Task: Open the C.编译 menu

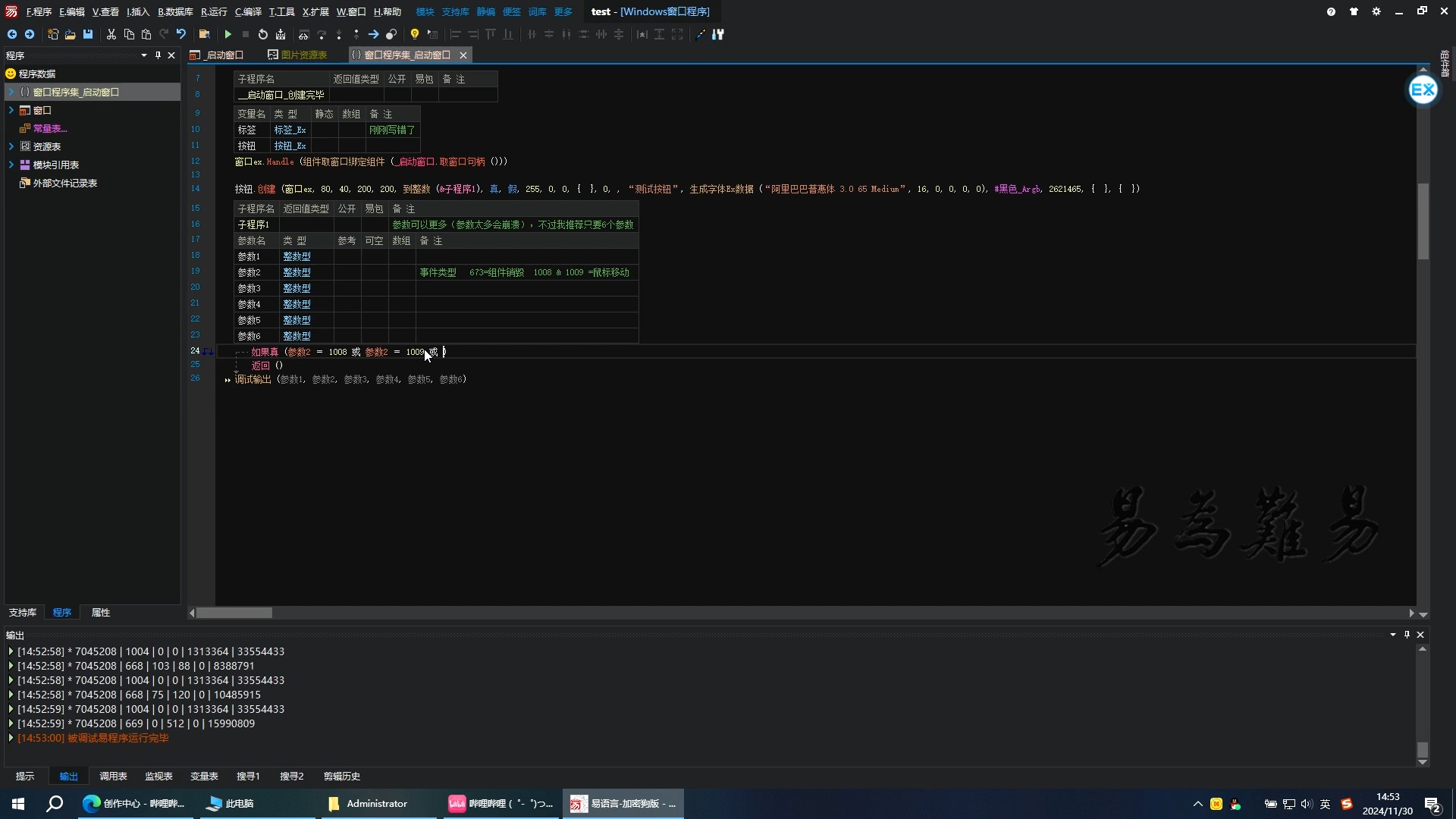Action: coord(248,11)
